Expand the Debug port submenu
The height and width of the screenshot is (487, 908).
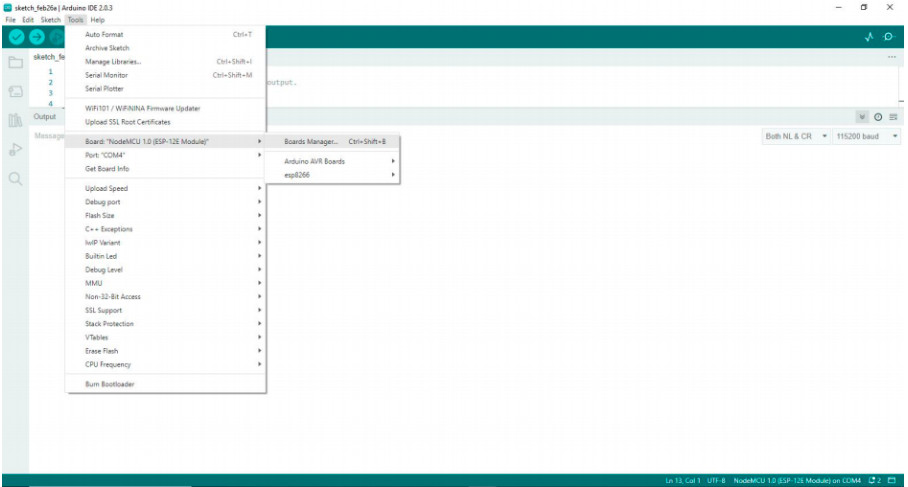tap(166, 202)
